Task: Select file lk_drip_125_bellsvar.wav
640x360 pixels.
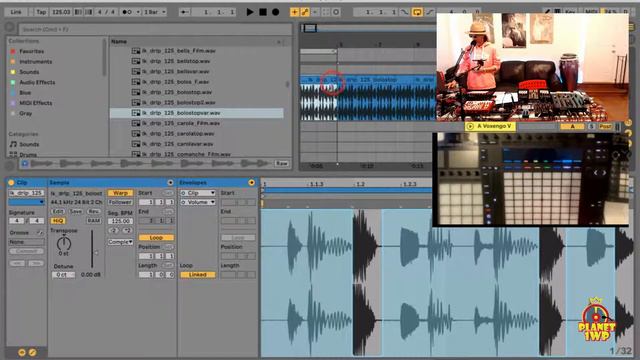Action: coord(176,71)
